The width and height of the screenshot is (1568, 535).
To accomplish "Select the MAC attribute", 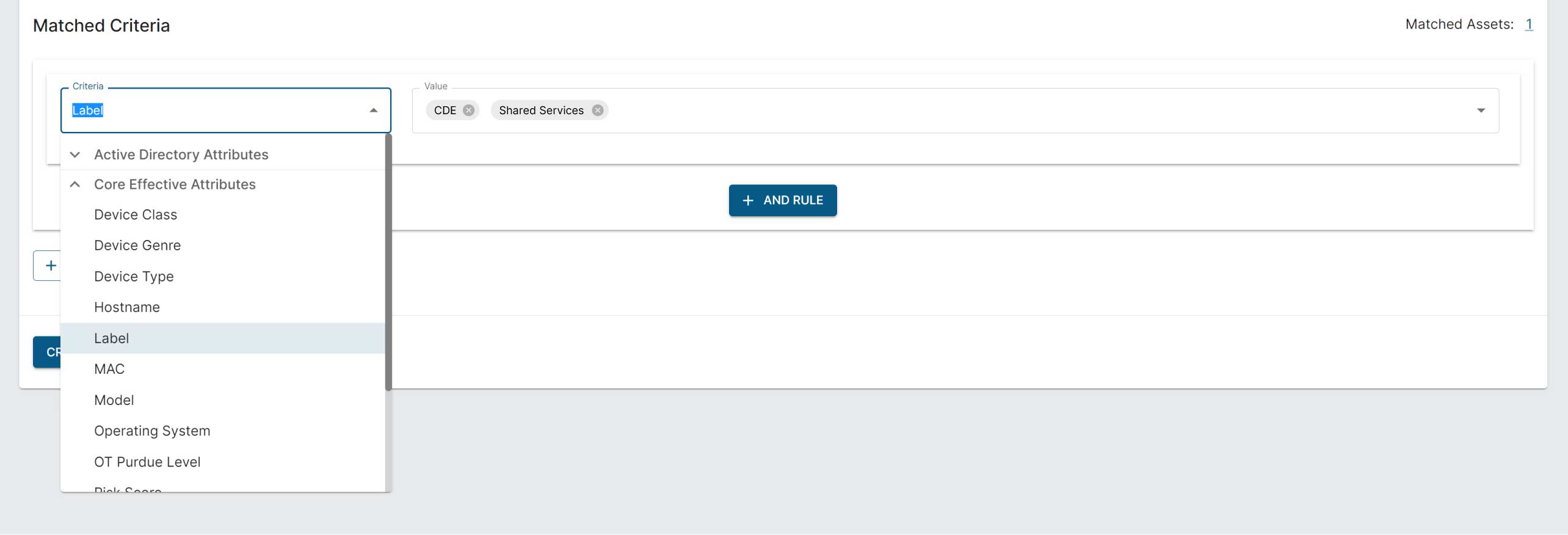I will (x=109, y=368).
